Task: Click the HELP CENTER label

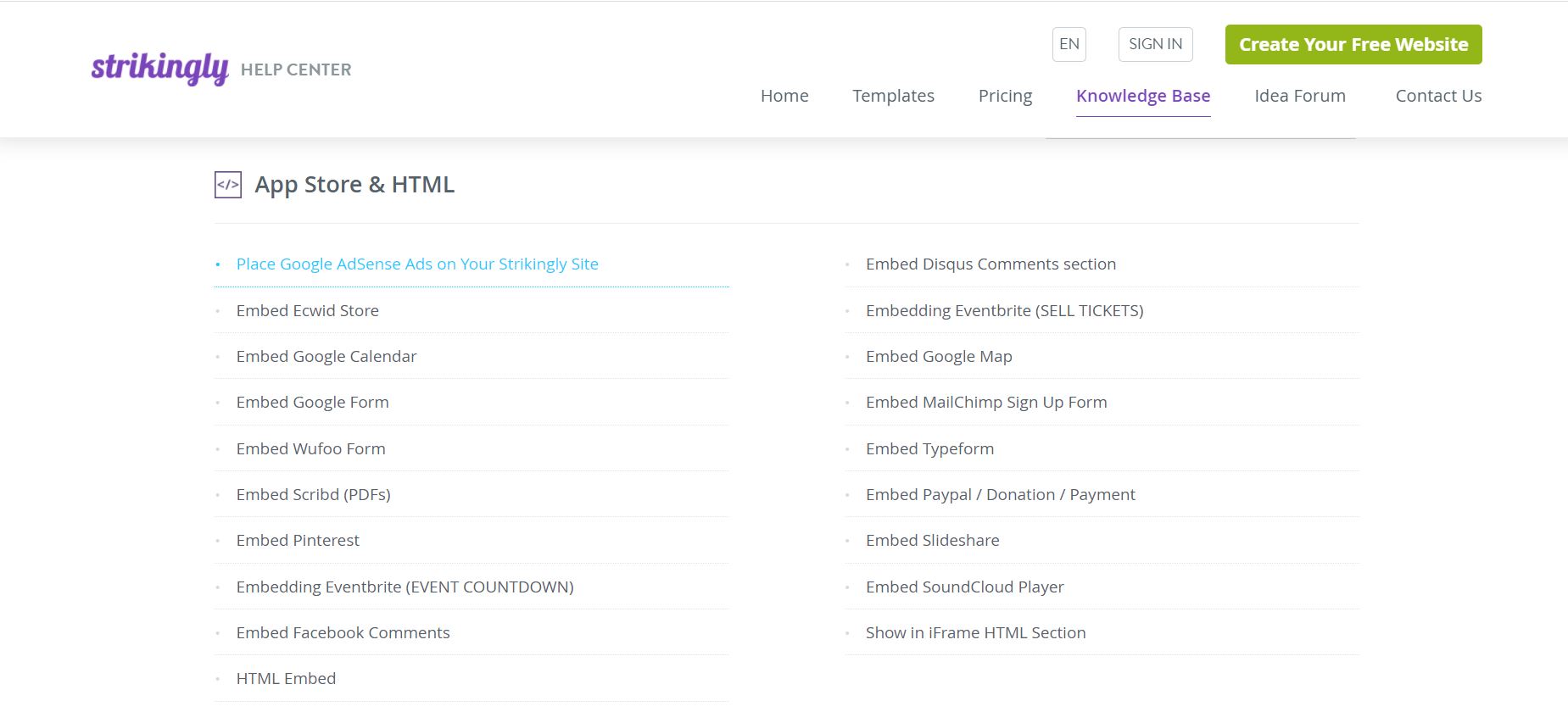Action: [x=296, y=70]
